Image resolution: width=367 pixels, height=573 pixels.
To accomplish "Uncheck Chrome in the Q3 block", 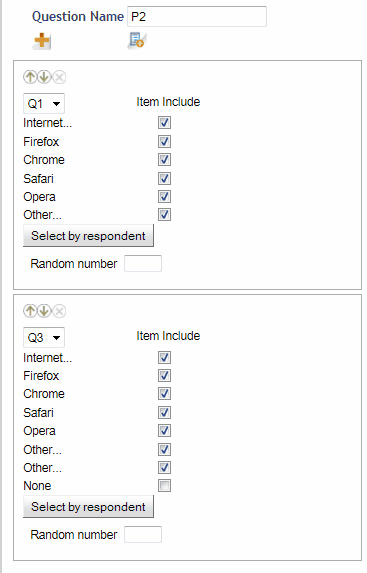I will [x=164, y=394].
